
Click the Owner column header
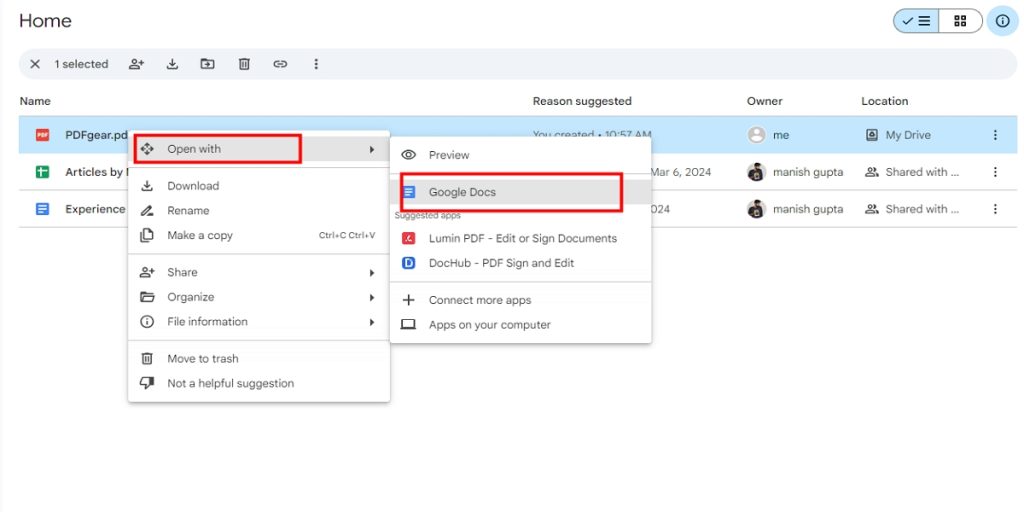(x=765, y=101)
